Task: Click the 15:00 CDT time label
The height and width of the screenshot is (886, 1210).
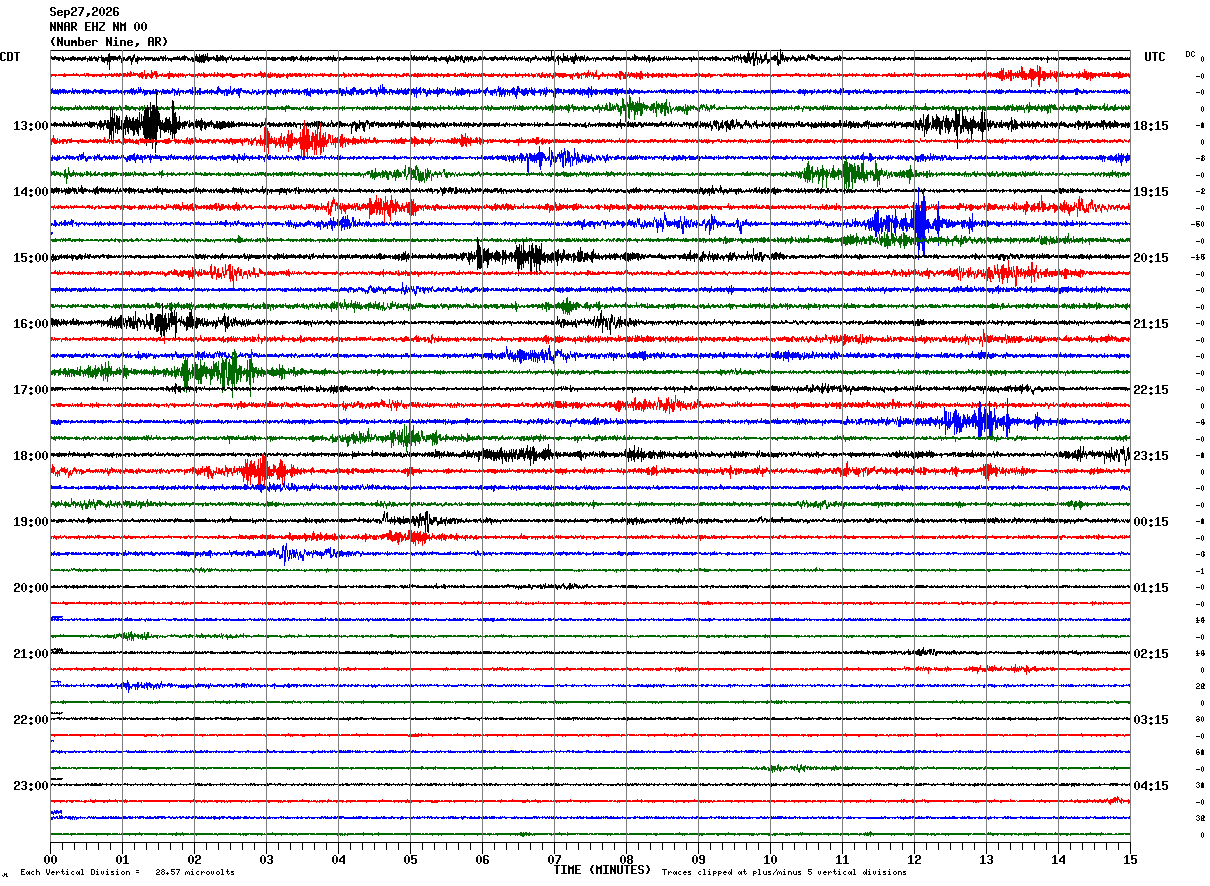Action: [x=30, y=258]
